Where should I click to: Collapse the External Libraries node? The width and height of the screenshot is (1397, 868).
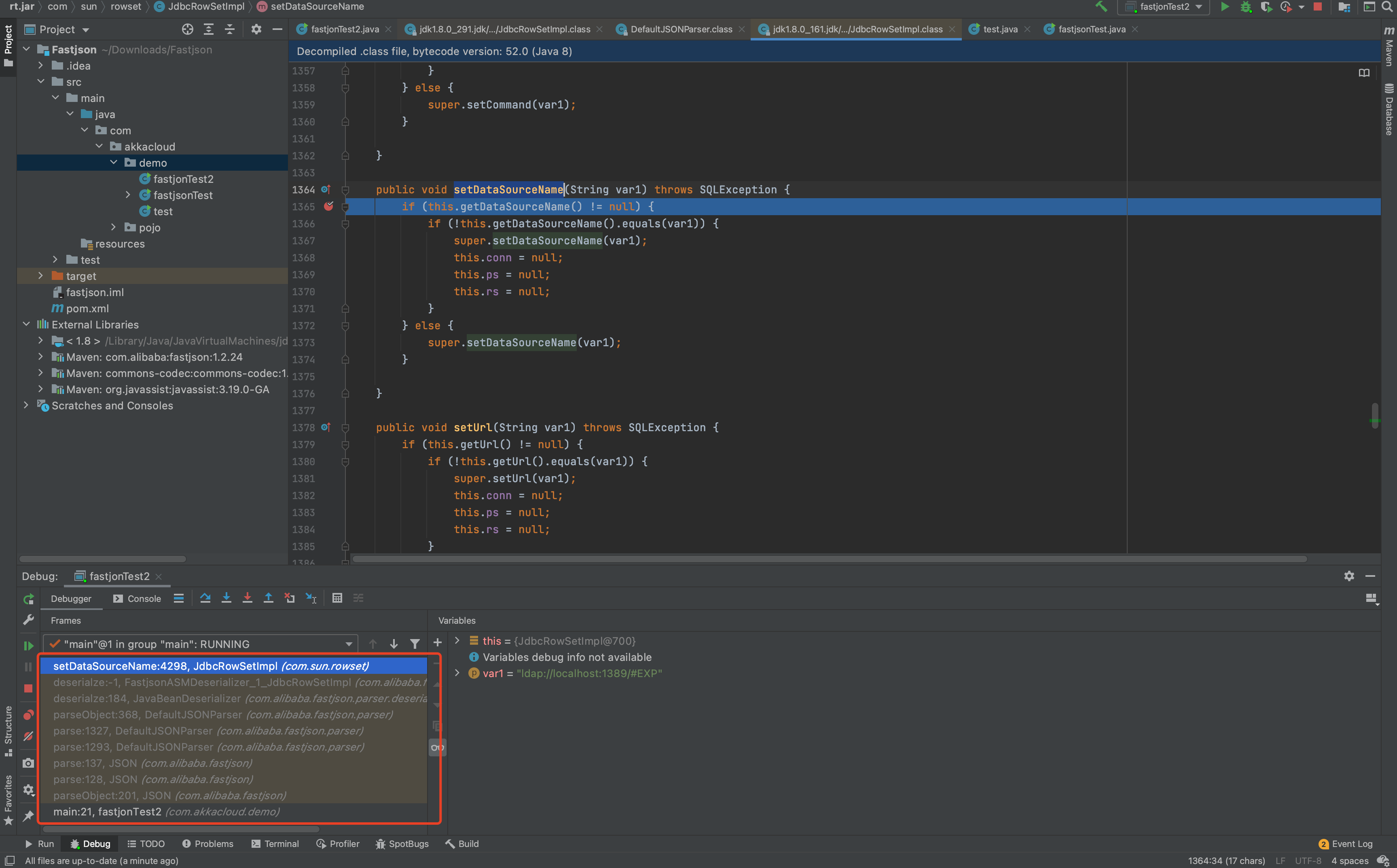pos(26,324)
